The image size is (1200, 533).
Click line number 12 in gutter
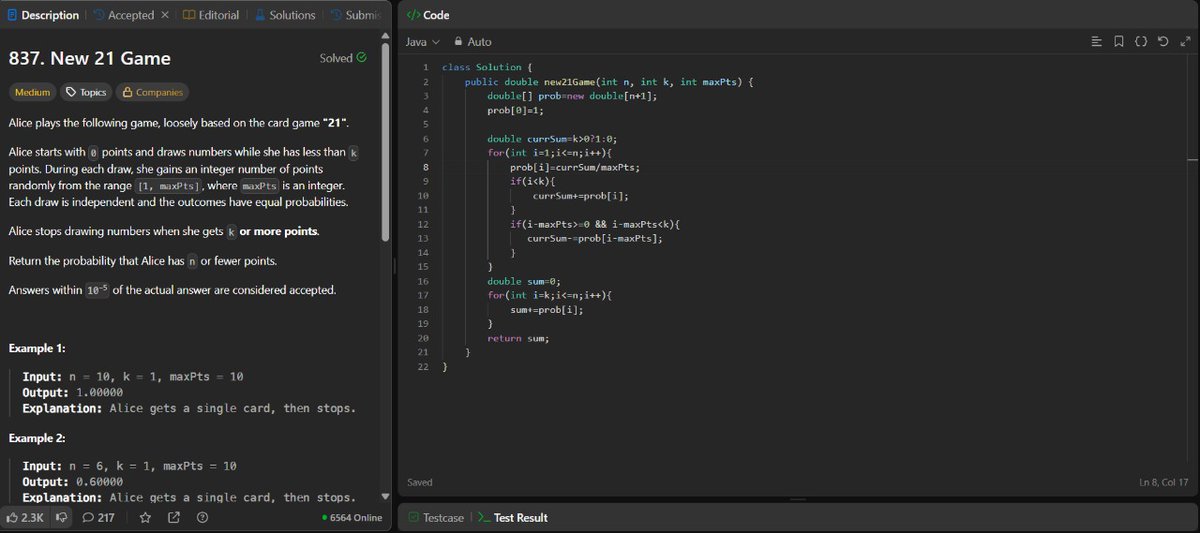click(425, 224)
